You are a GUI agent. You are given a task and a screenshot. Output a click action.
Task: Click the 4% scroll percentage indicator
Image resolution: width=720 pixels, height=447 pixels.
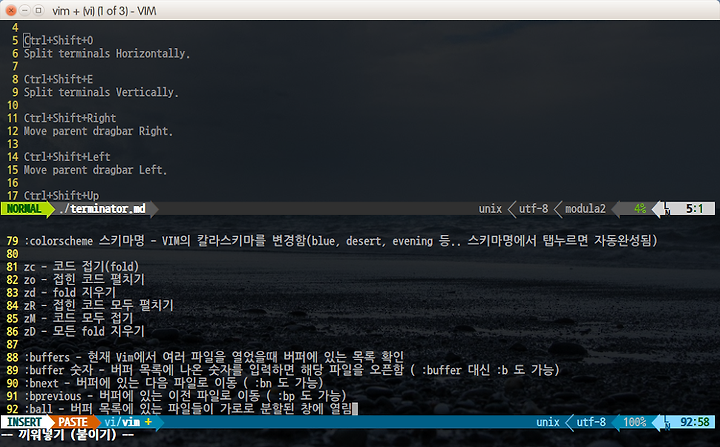[x=640, y=209]
